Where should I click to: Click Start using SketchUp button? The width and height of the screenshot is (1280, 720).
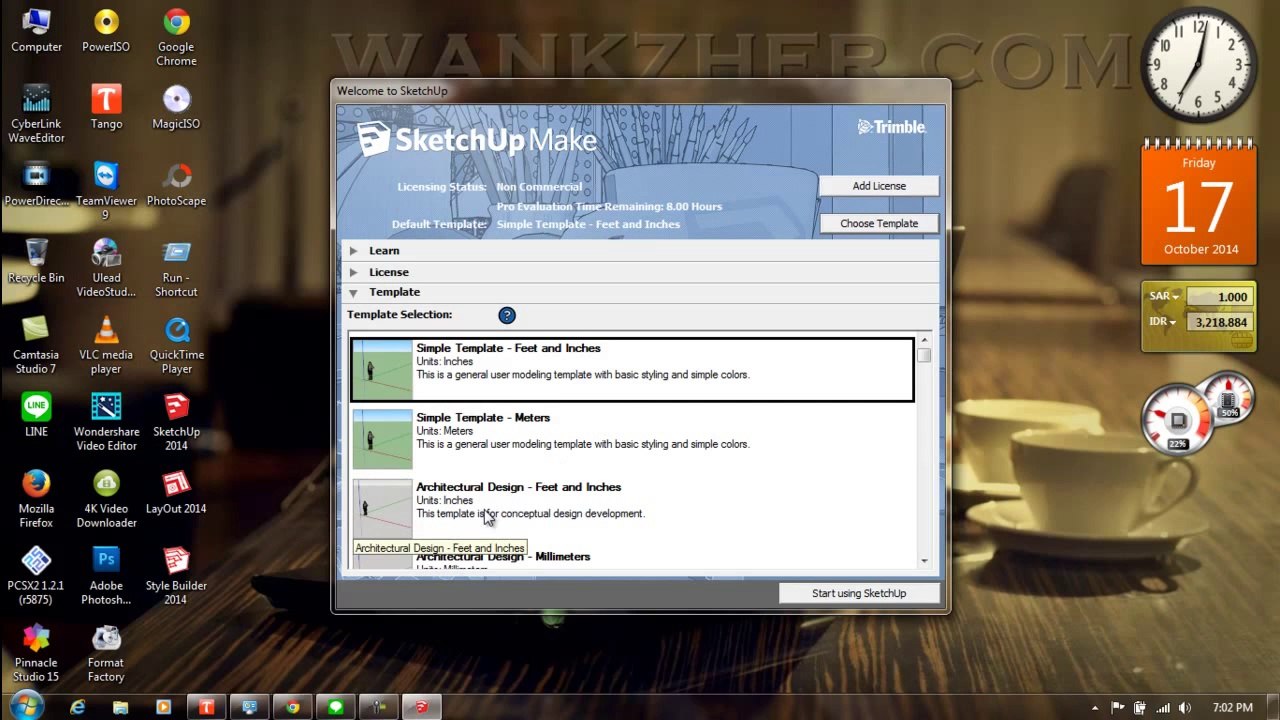[x=859, y=593]
